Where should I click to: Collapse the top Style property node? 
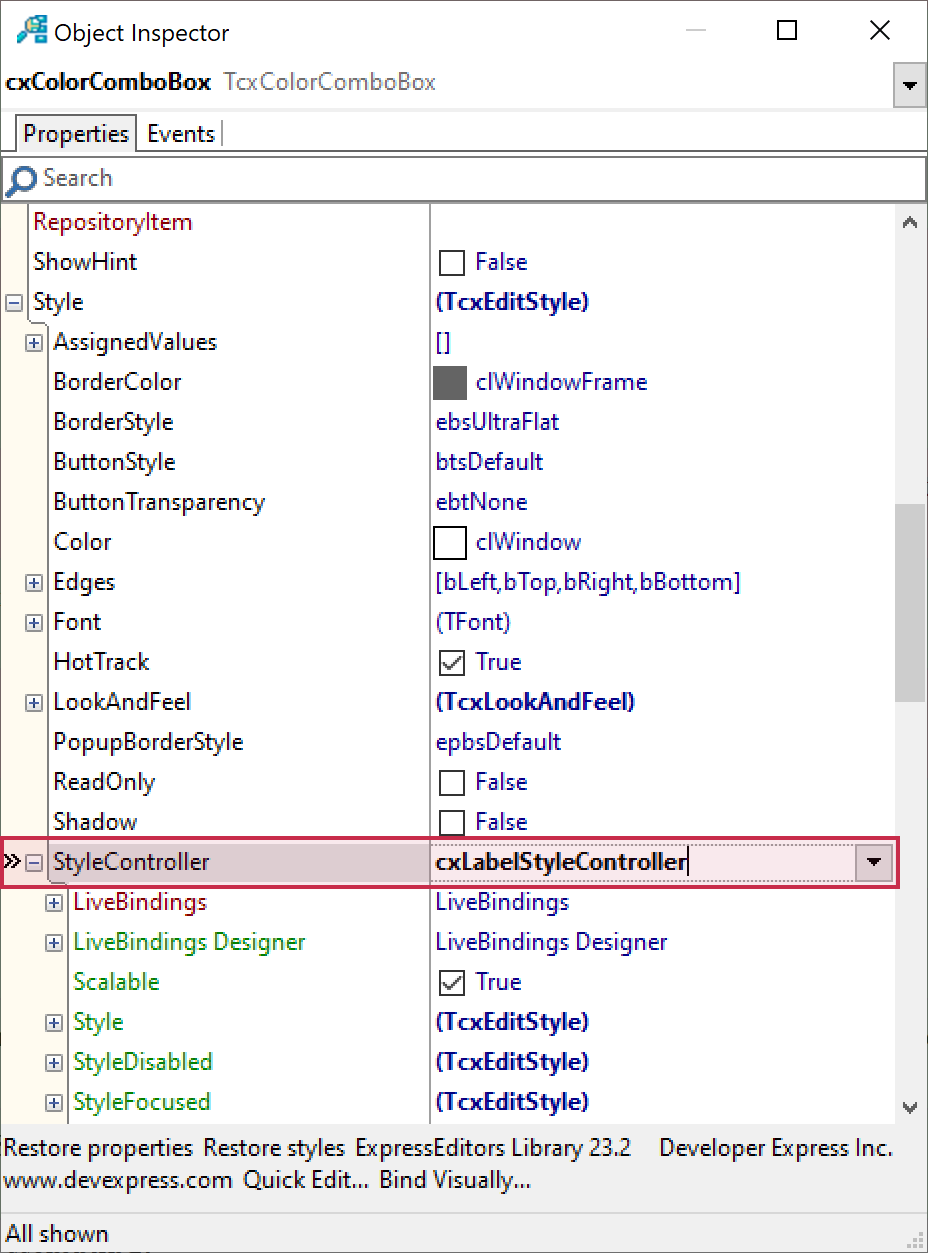pyautogui.click(x=14, y=302)
